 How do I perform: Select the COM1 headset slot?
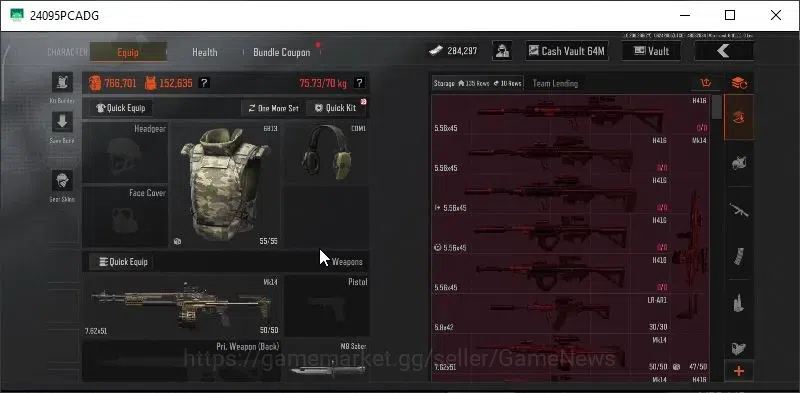[x=326, y=152]
